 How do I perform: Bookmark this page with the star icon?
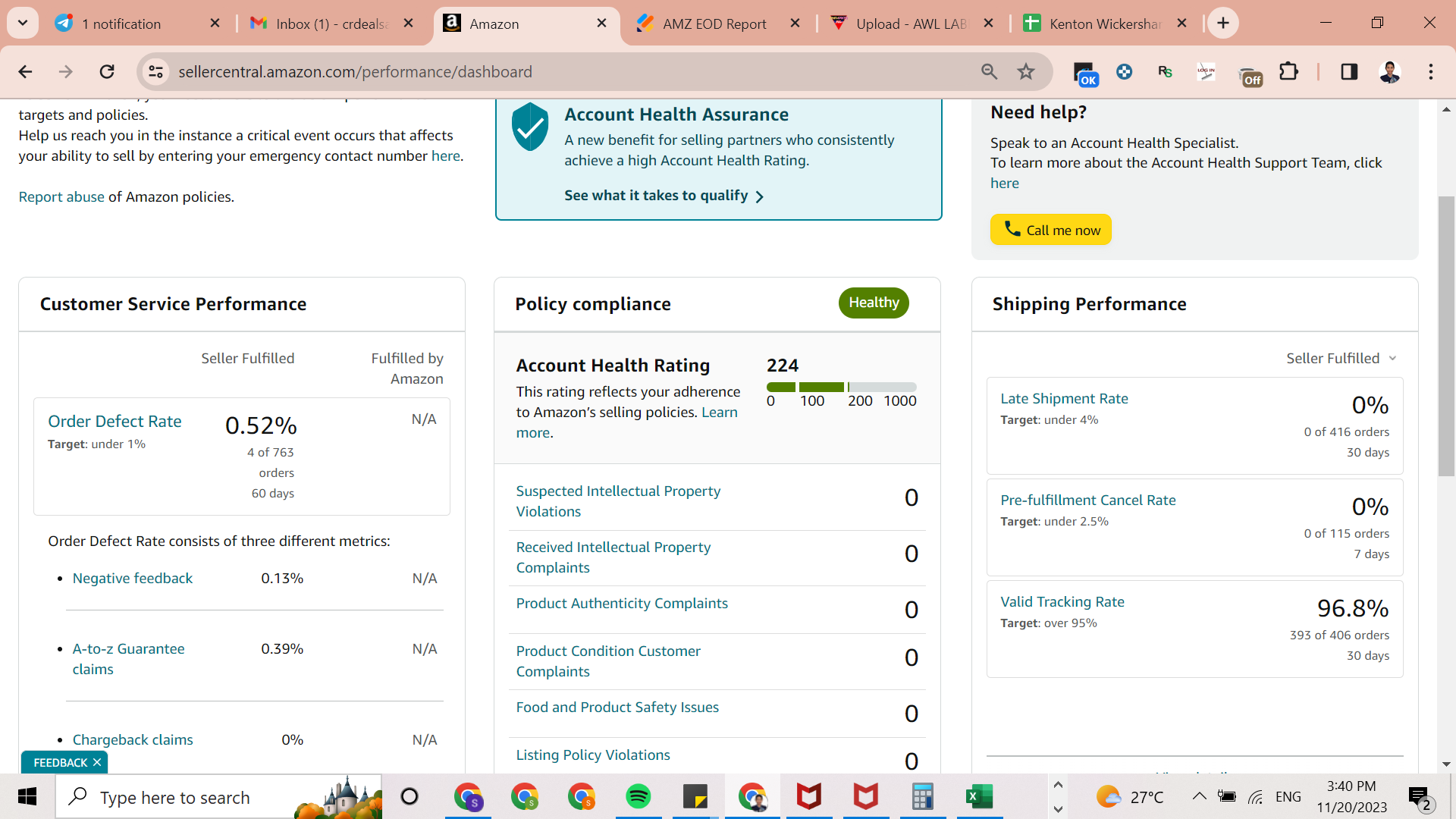point(1026,71)
